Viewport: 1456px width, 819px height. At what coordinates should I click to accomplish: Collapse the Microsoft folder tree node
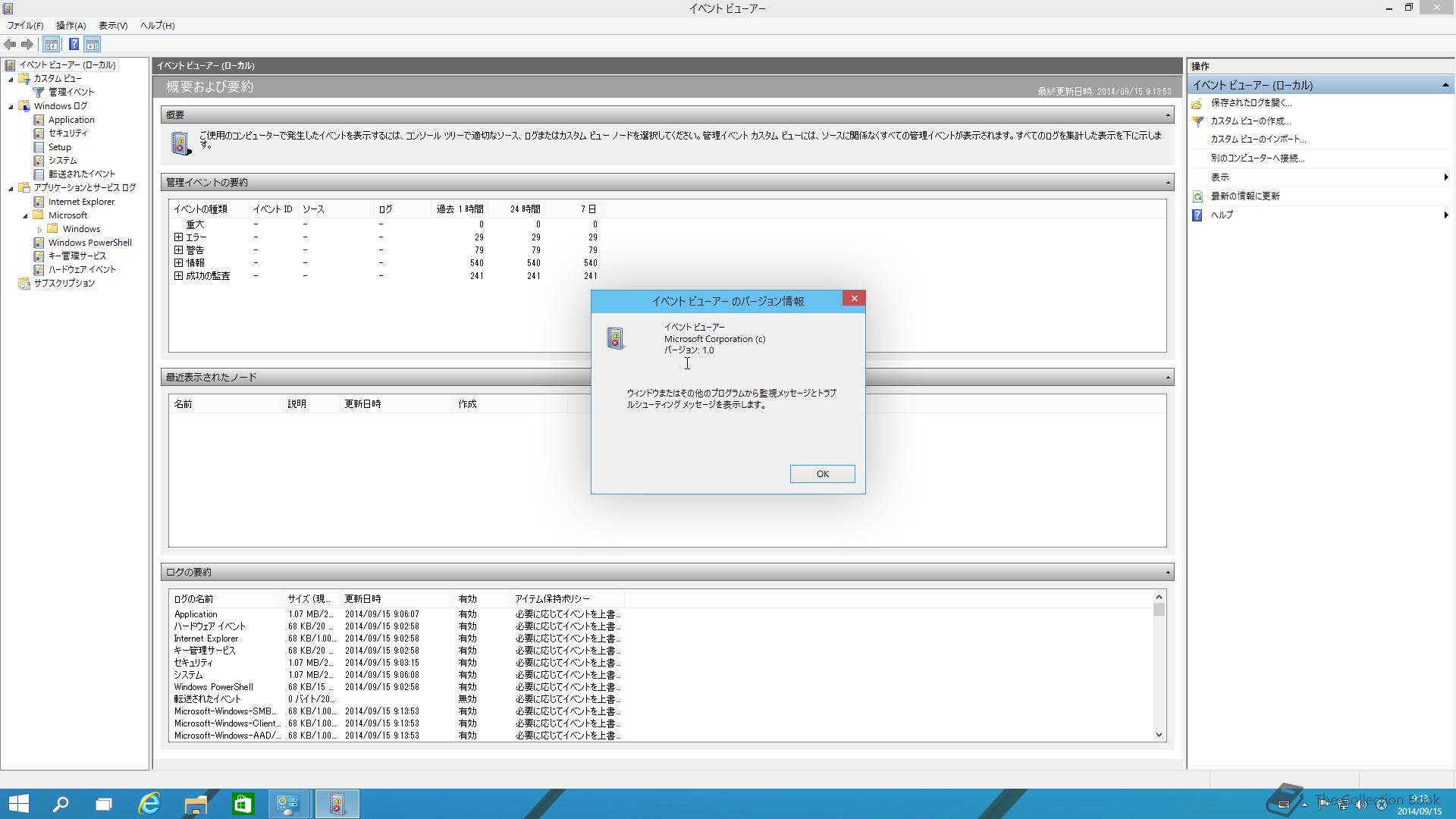point(25,215)
